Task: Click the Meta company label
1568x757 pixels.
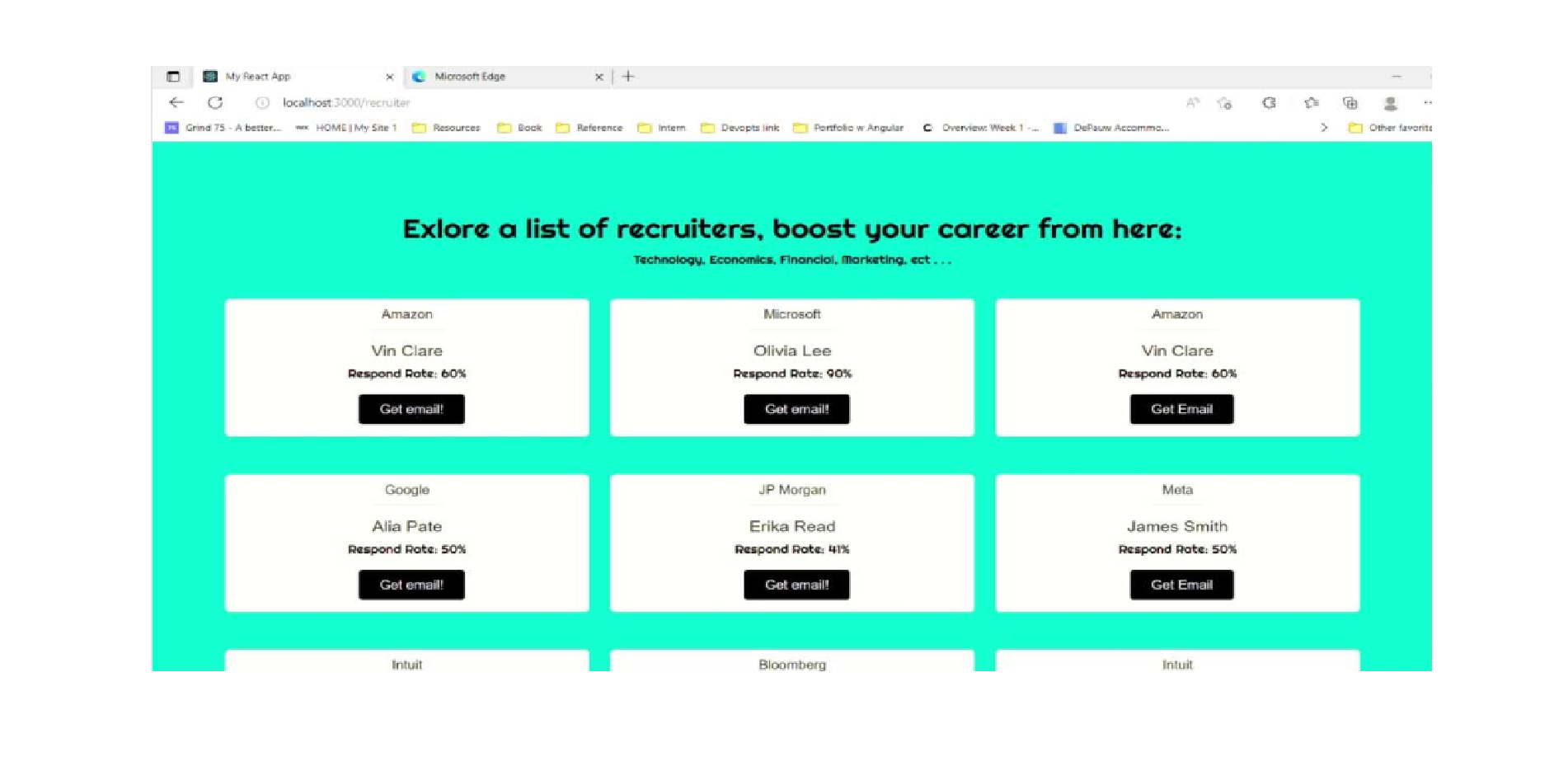Action: click(x=1177, y=490)
